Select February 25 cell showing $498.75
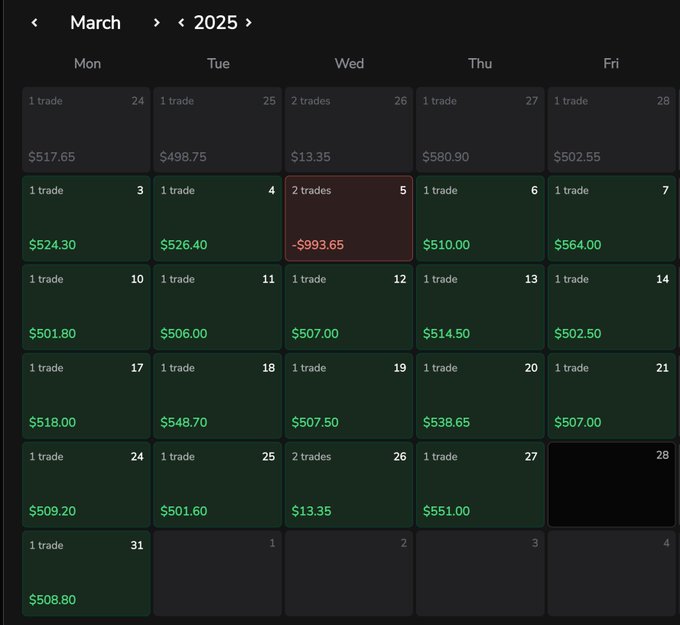The height and width of the screenshot is (625, 680). (x=218, y=130)
